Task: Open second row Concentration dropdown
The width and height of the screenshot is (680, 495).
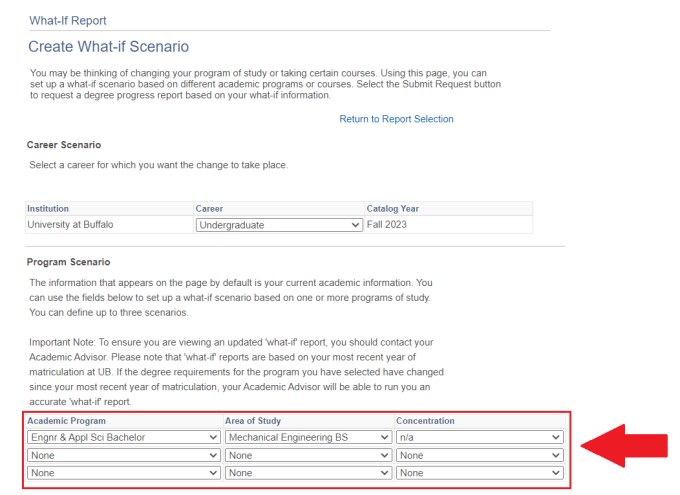Action: tap(479, 455)
